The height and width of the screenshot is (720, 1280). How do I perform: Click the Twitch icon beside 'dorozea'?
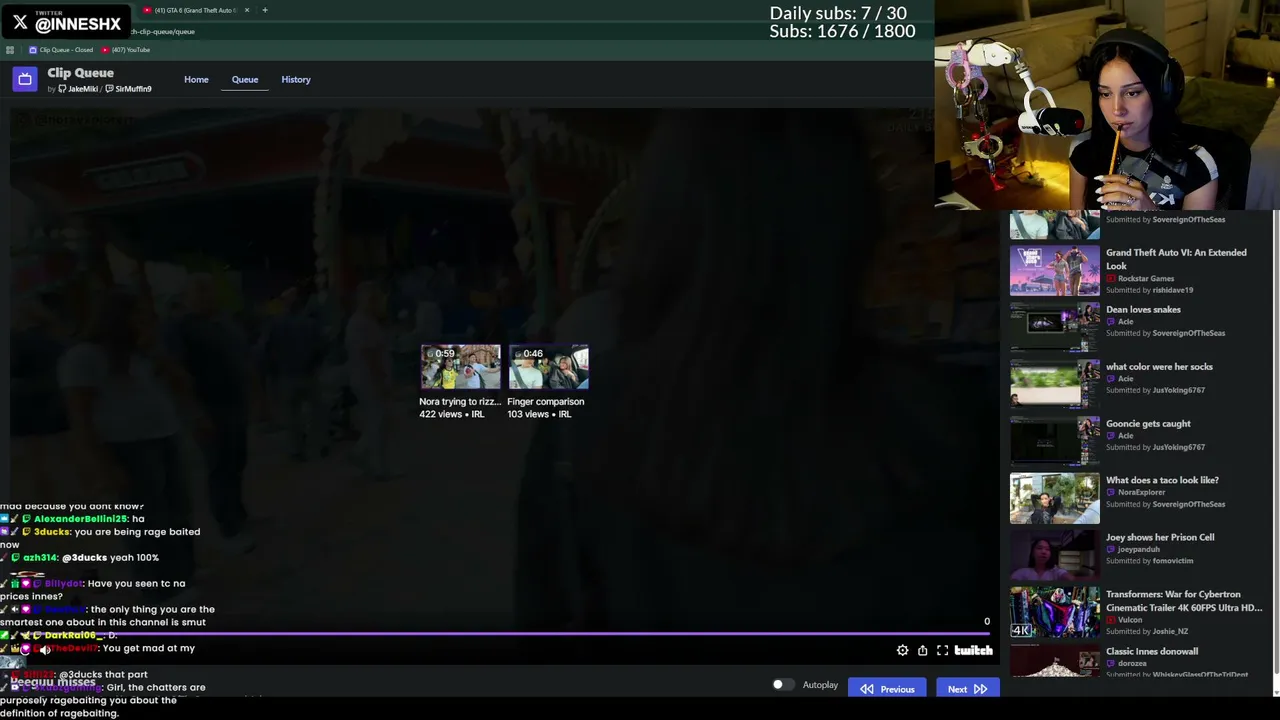click(1110, 664)
